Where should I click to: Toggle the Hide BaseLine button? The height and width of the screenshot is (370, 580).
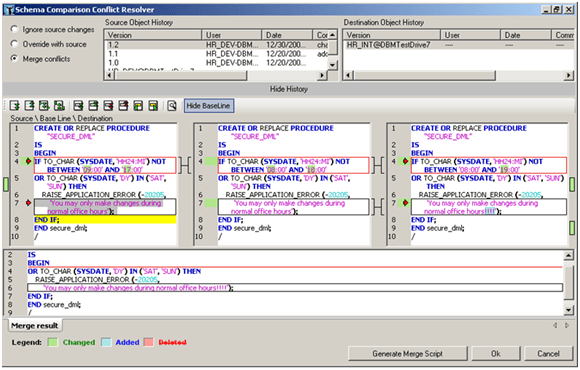[209, 106]
